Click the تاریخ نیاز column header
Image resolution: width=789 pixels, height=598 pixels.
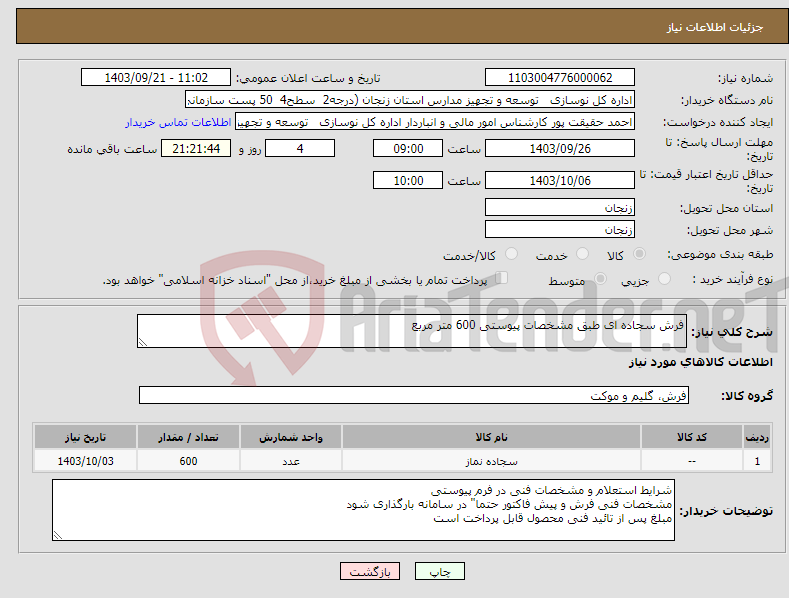86,437
